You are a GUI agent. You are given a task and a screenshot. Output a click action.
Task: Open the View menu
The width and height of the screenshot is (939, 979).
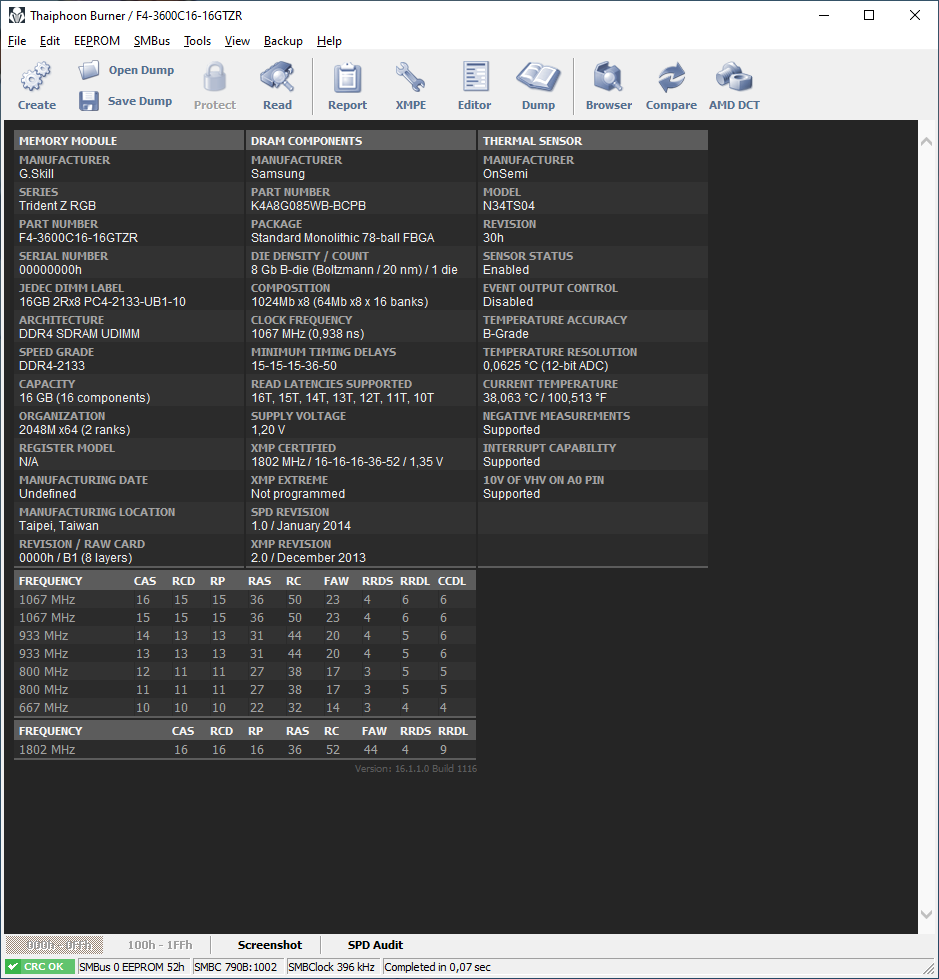[237, 41]
